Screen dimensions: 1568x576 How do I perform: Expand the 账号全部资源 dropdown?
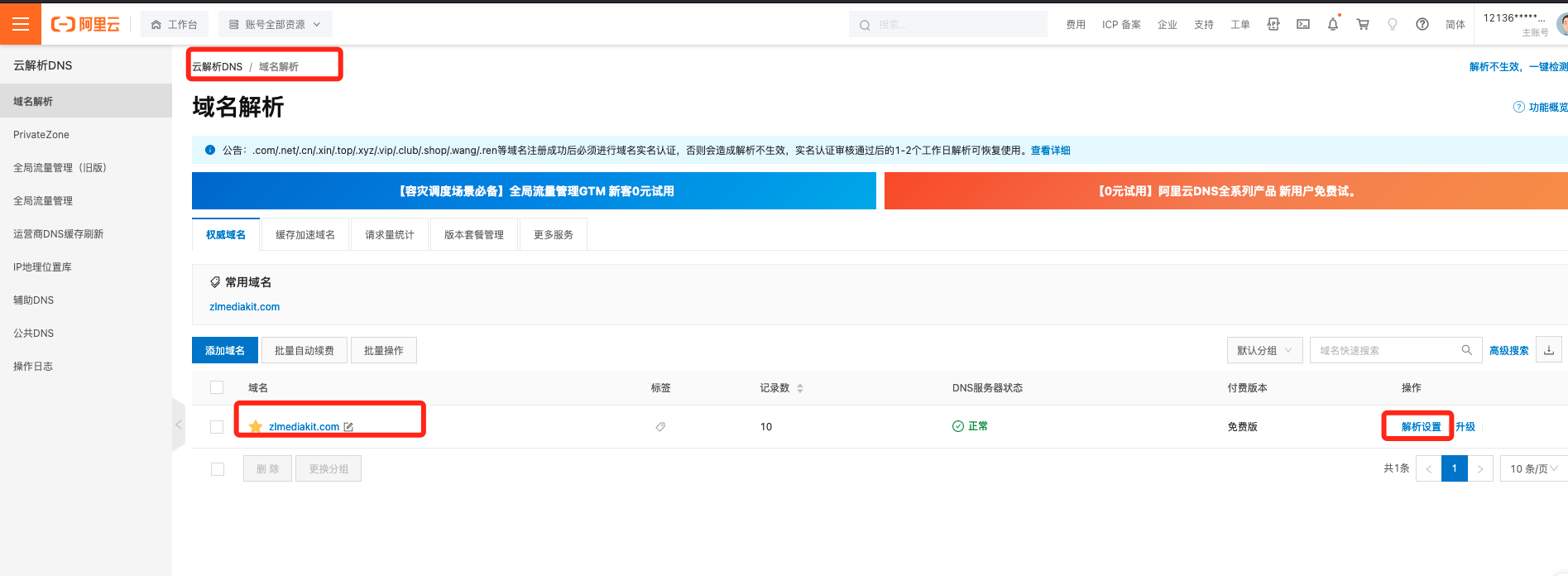pos(276,25)
